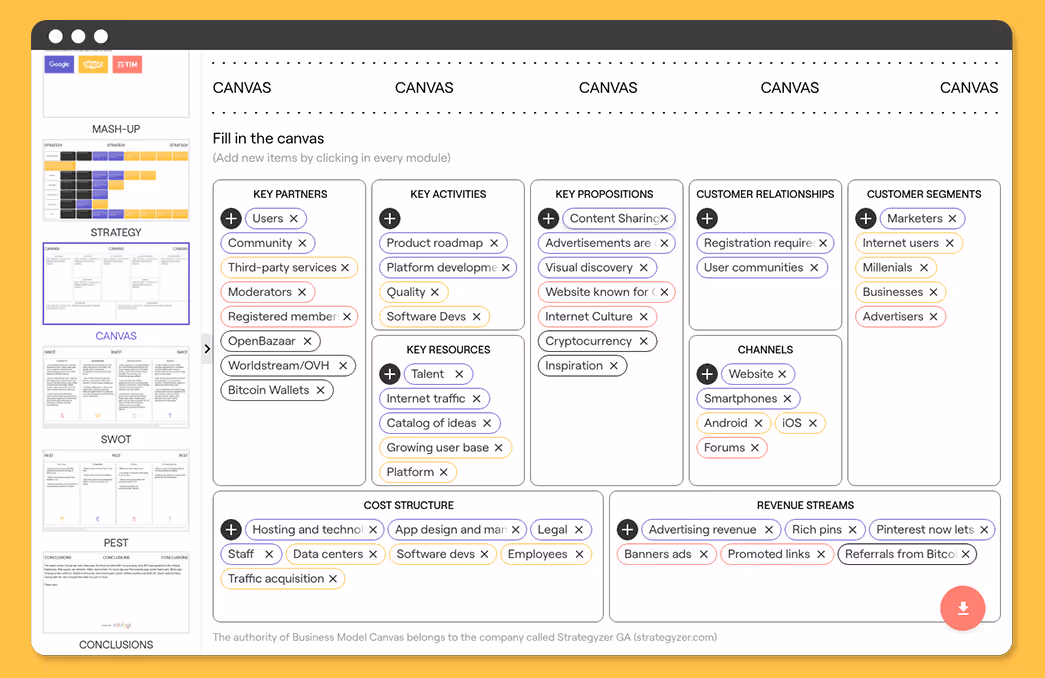This screenshot has height=678, width=1045.
Task: Remove the Advertisers tag
Action: 934,317
